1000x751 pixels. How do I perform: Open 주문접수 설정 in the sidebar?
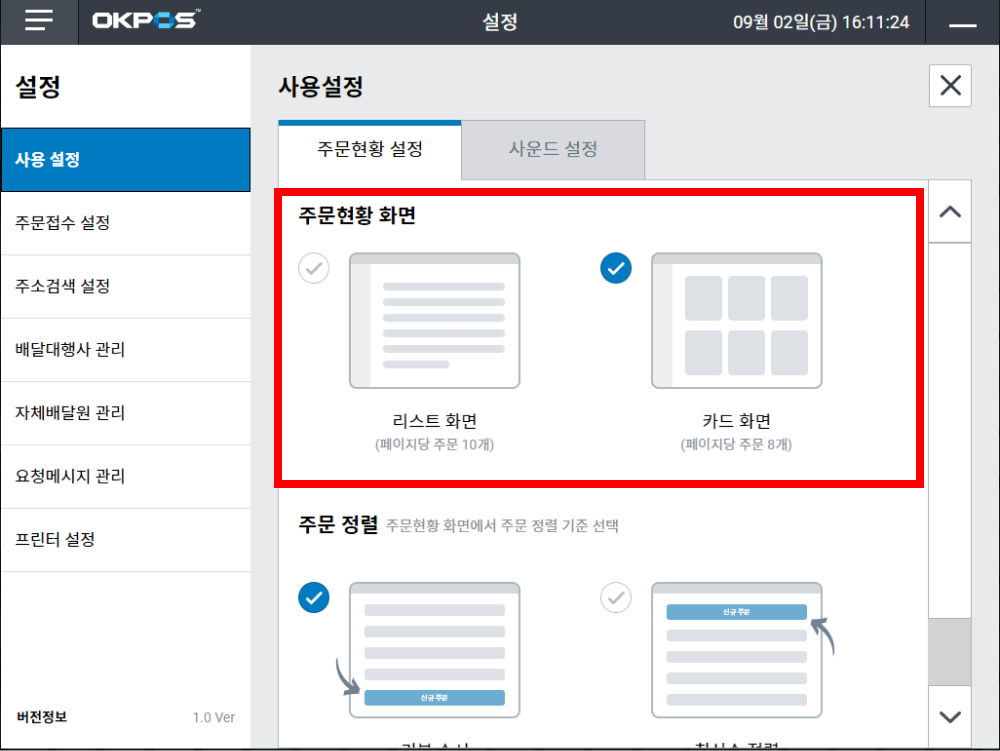[x=63, y=223]
